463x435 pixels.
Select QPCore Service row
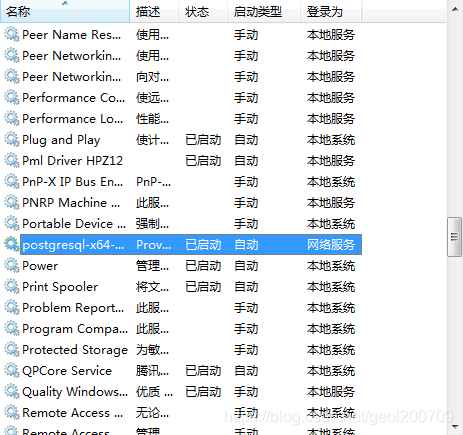pyautogui.click(x=180, y=371)
